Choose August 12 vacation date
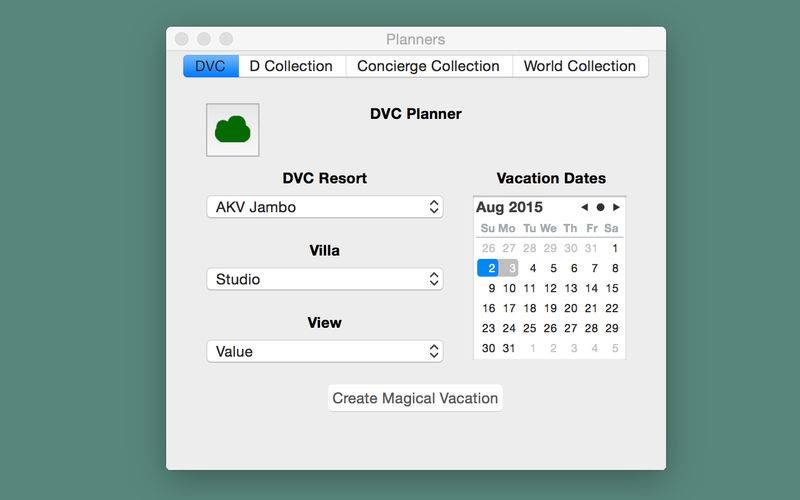The width and height of the screenshot is (800, 500). (x=550, y=288)
